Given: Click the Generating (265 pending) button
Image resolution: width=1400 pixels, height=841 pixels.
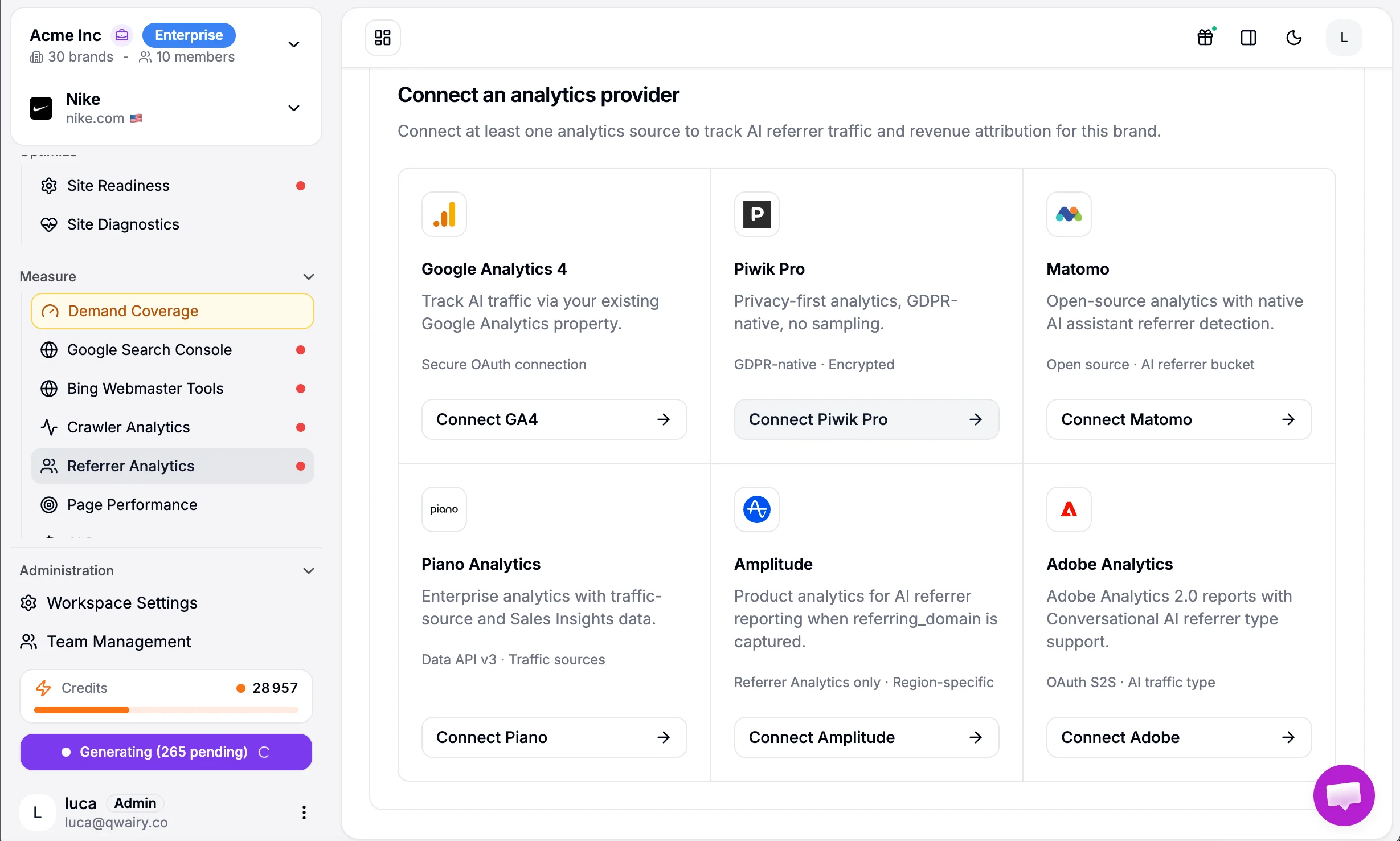Looking at the screenshot, I should pos(166,752).
